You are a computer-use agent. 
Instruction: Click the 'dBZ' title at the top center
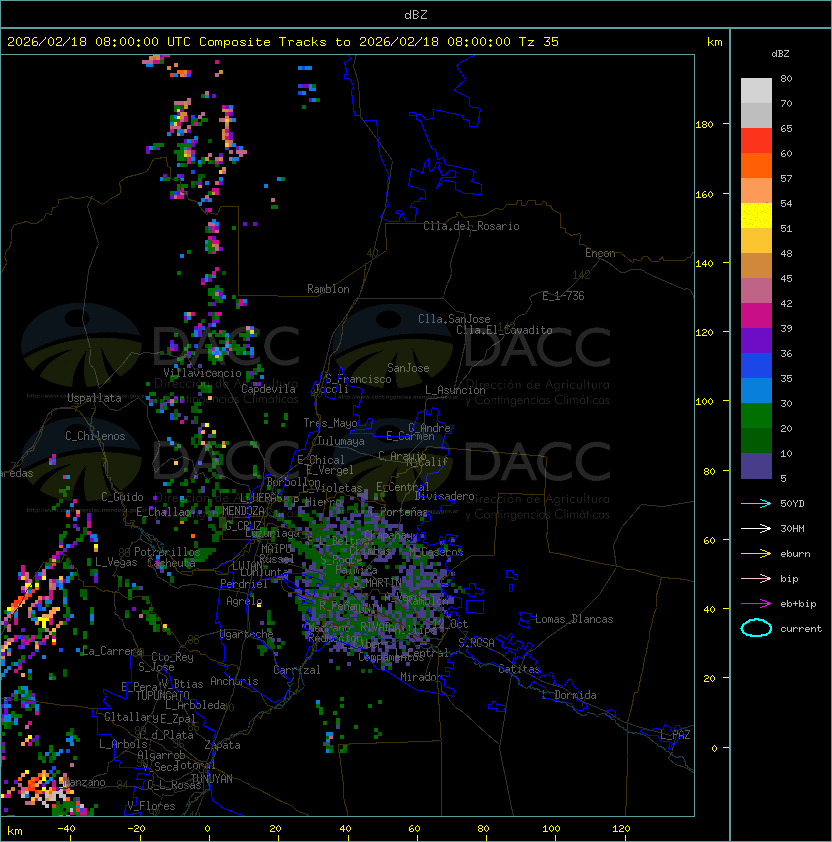tap(416, 14)
